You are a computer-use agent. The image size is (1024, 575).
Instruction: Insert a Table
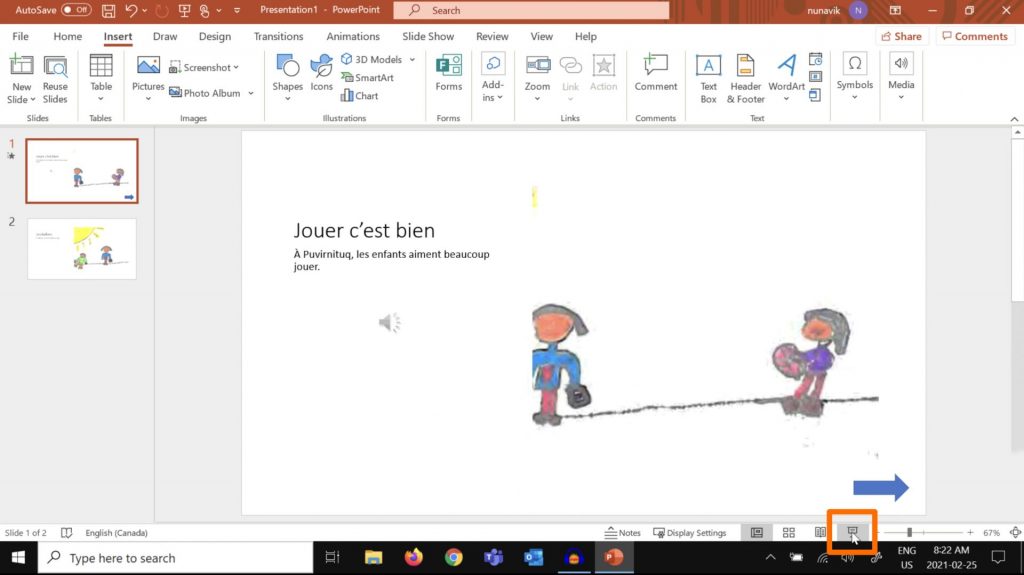(x=101, y=77)
